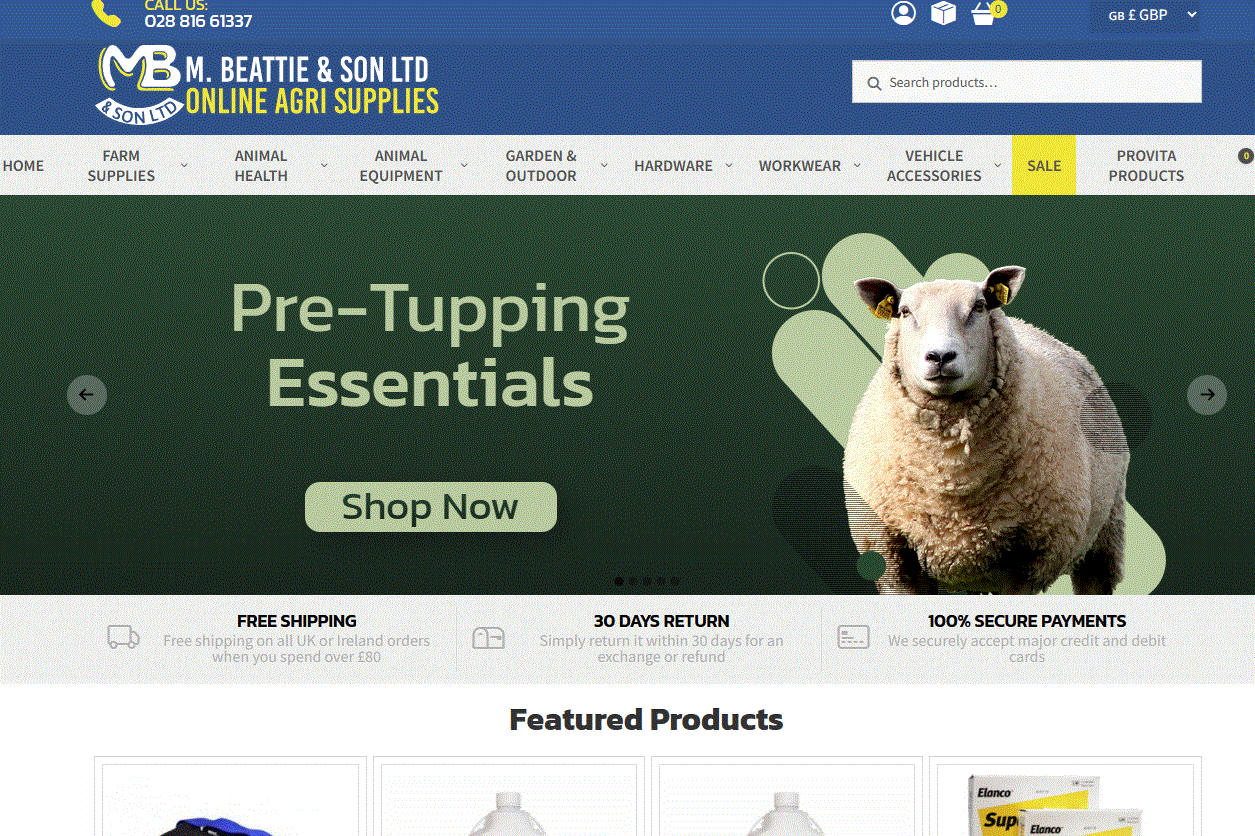The width and height of the screenshot is (1255, 836).
Task: Open the shopping basket icon
Action: coord(984,14)
